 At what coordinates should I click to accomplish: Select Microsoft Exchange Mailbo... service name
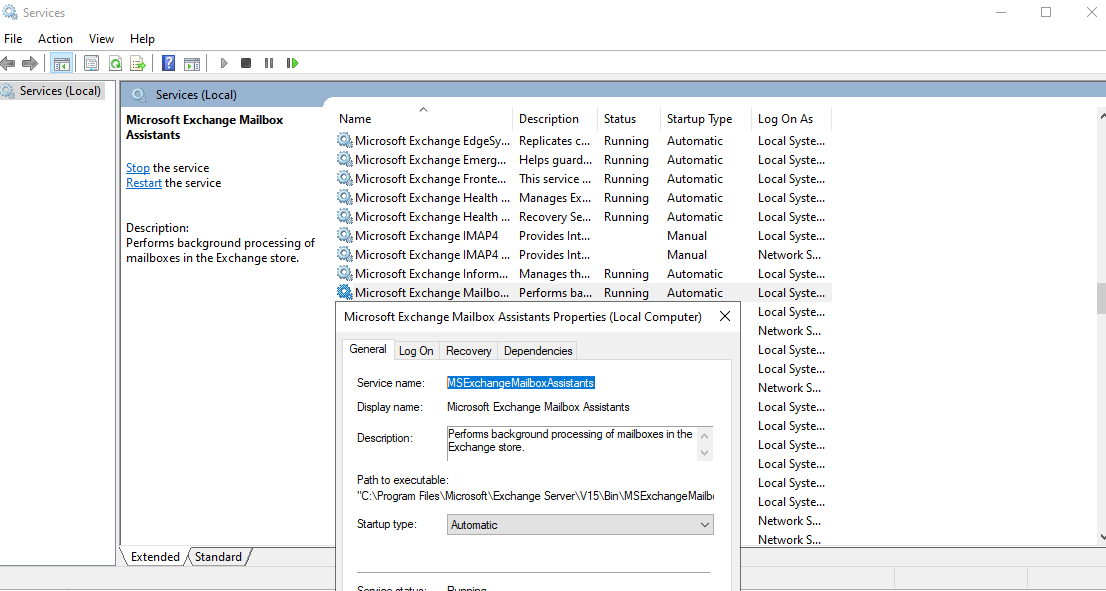432,293
